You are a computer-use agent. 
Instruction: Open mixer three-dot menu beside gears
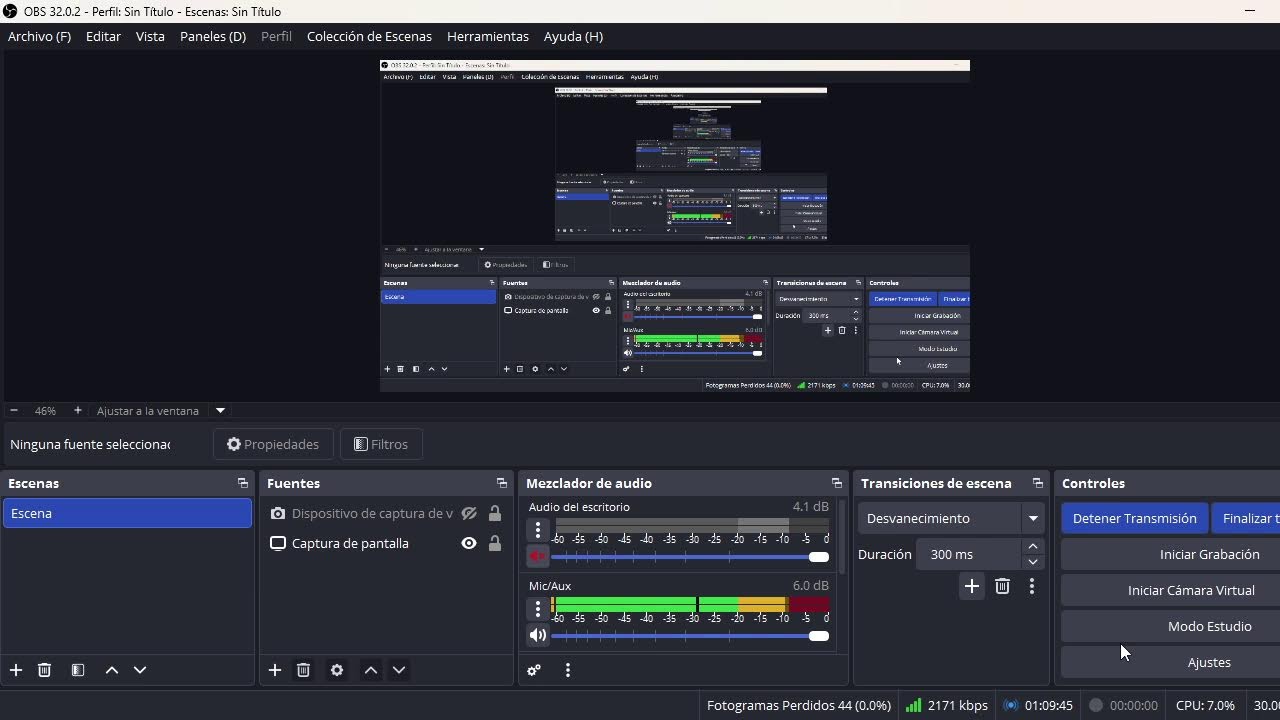(568, 670)
